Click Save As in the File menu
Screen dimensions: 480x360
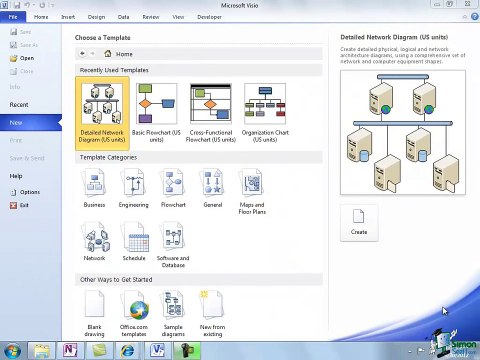click(24, 45)
